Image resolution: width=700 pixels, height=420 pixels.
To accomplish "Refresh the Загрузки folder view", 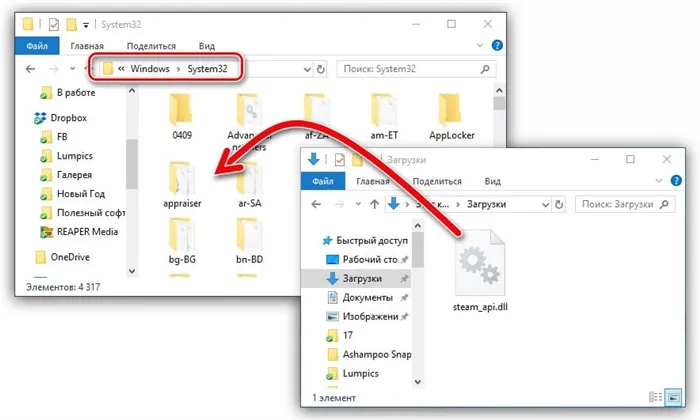I will (558, 204).
